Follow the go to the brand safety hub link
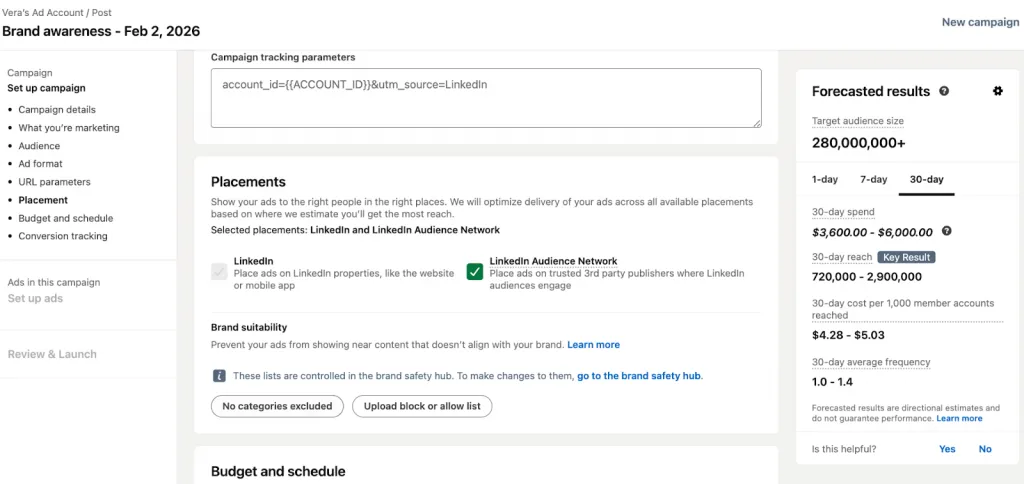 [x=639, y=376]
